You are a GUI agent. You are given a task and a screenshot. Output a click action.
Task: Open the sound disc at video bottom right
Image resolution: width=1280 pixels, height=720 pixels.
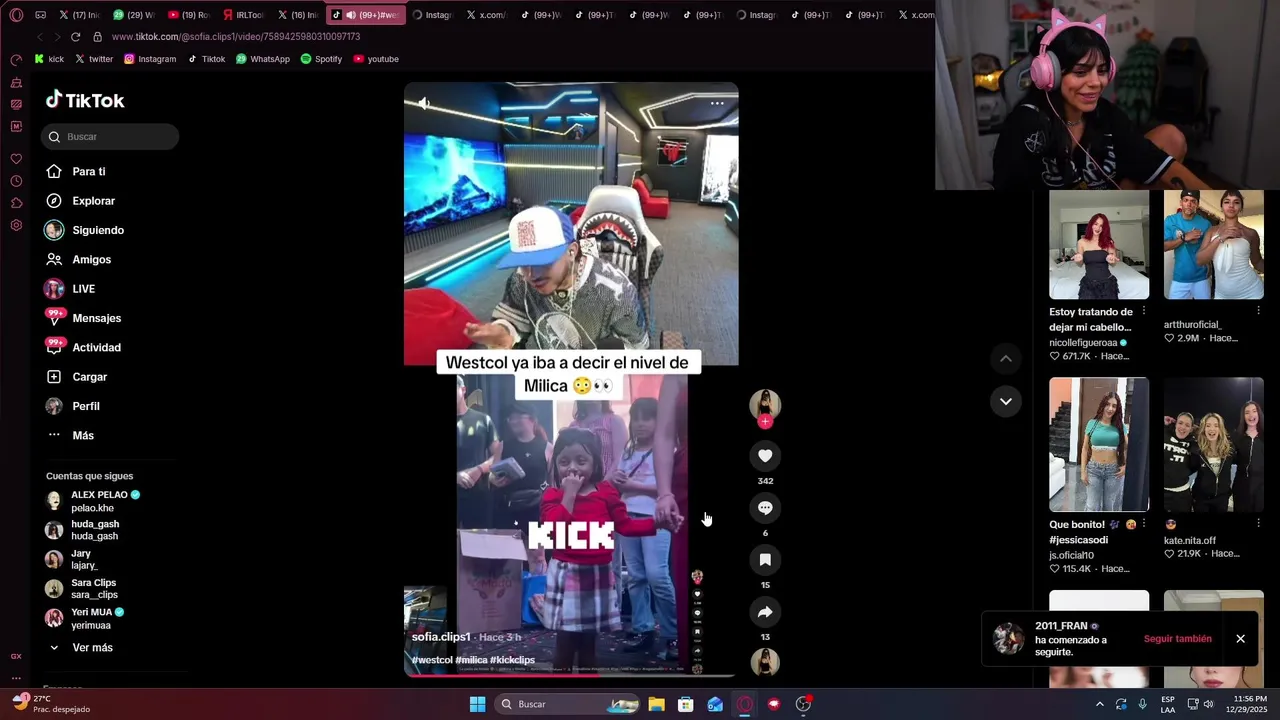point(765,662)
